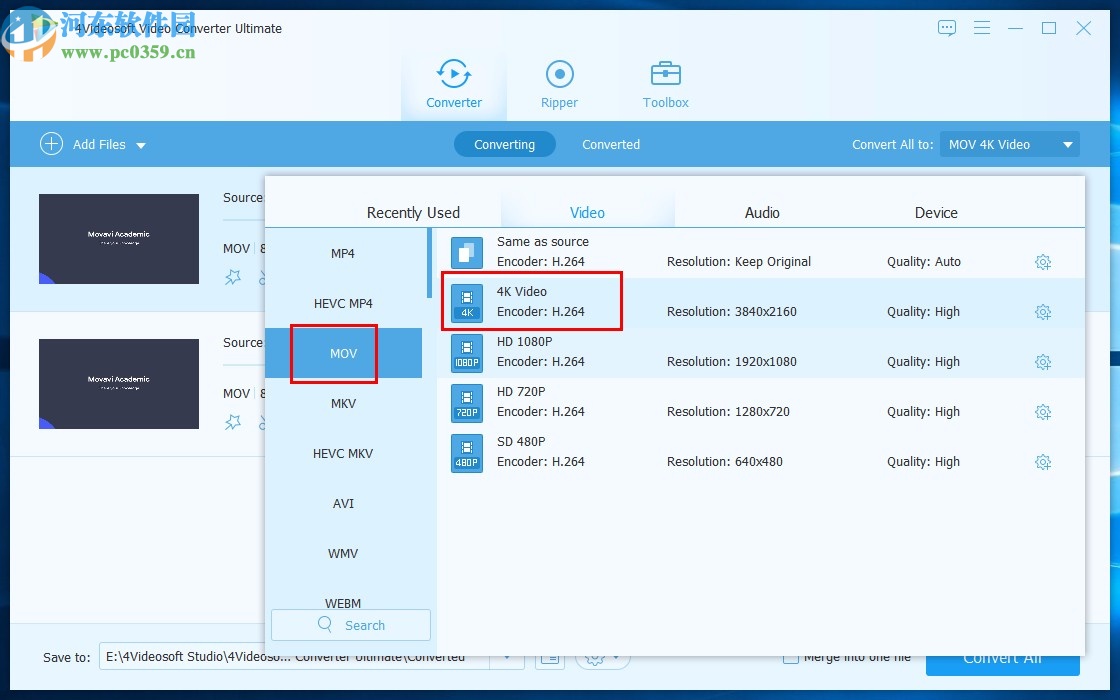Toggle Merge into one file checkbox

[x=791, y=657]
